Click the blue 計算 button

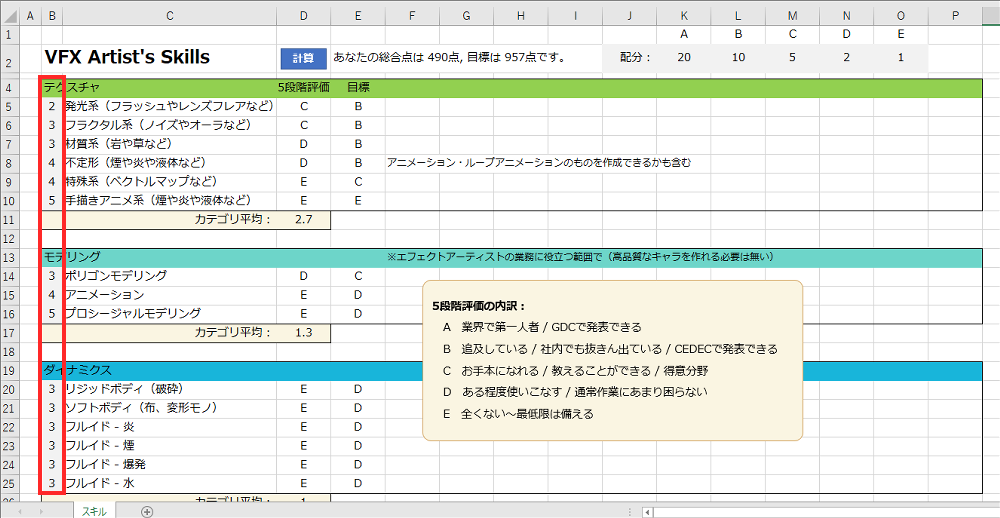(304, 58)
